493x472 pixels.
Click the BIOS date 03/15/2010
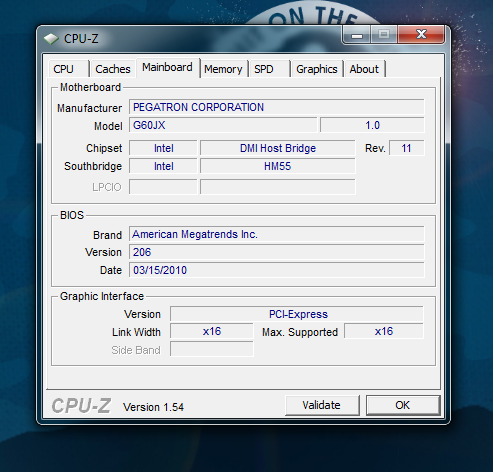pyautogui.click(x=277, y=270)
